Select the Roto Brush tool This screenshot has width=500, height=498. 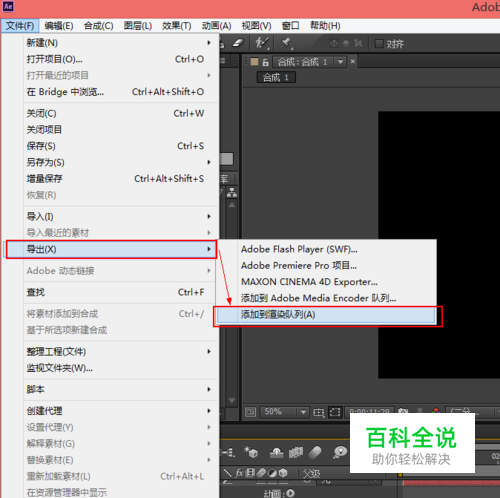pyautogui.click(x=262, y=43)
